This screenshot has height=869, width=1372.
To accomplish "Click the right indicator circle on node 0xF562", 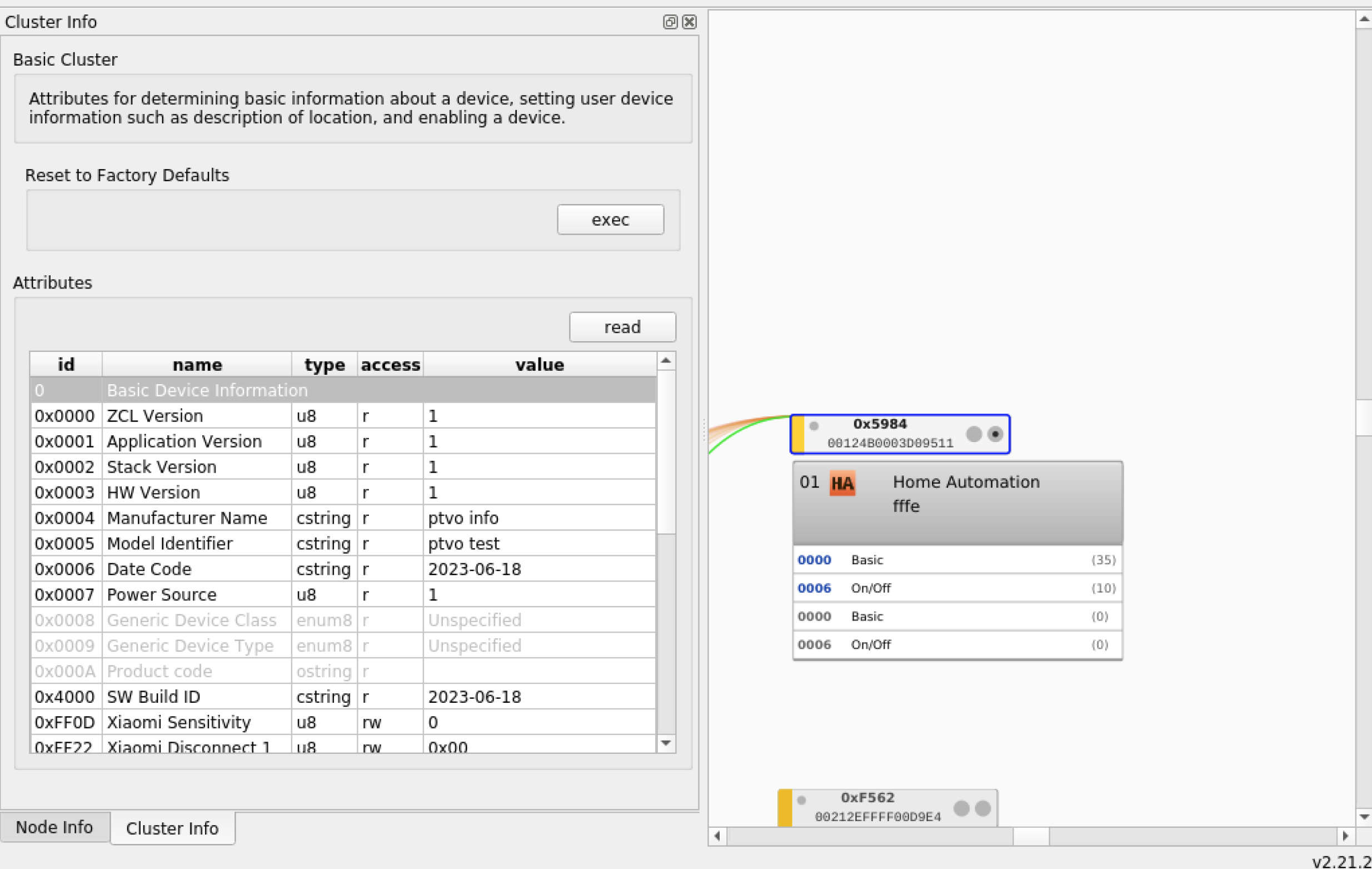I will (982, 807).
